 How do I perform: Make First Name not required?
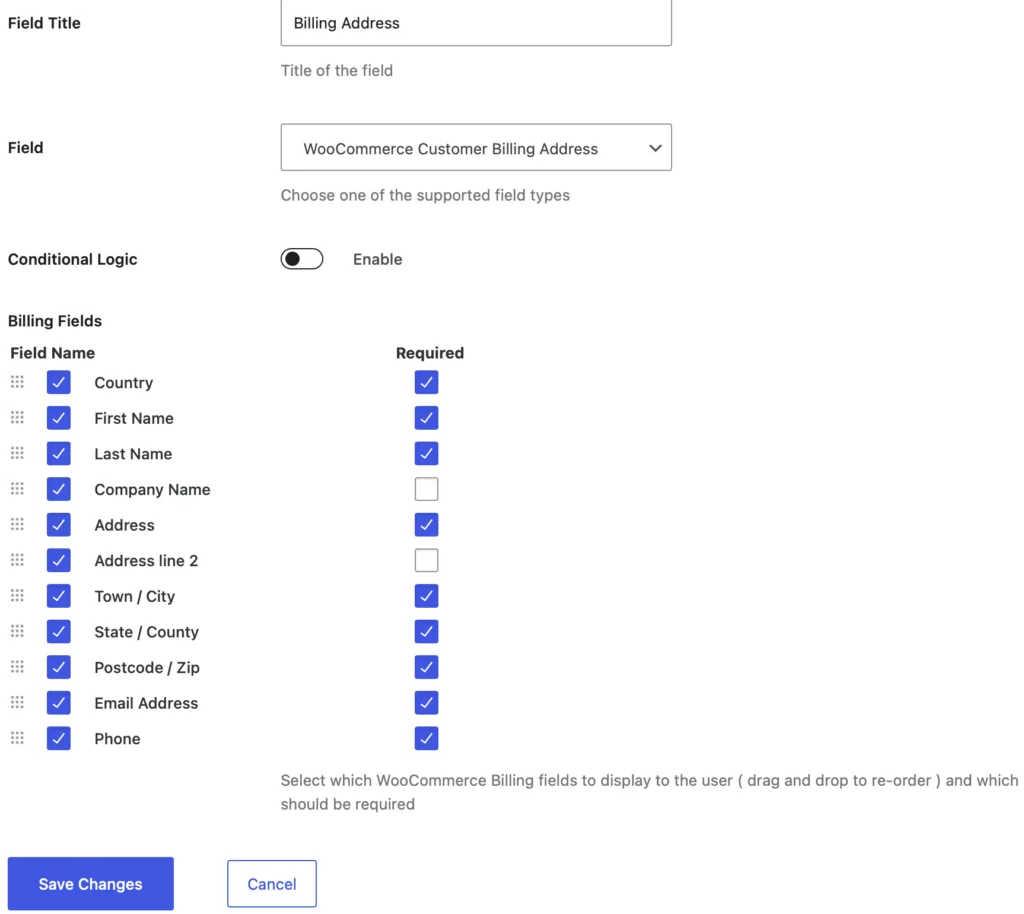(426, 418)
